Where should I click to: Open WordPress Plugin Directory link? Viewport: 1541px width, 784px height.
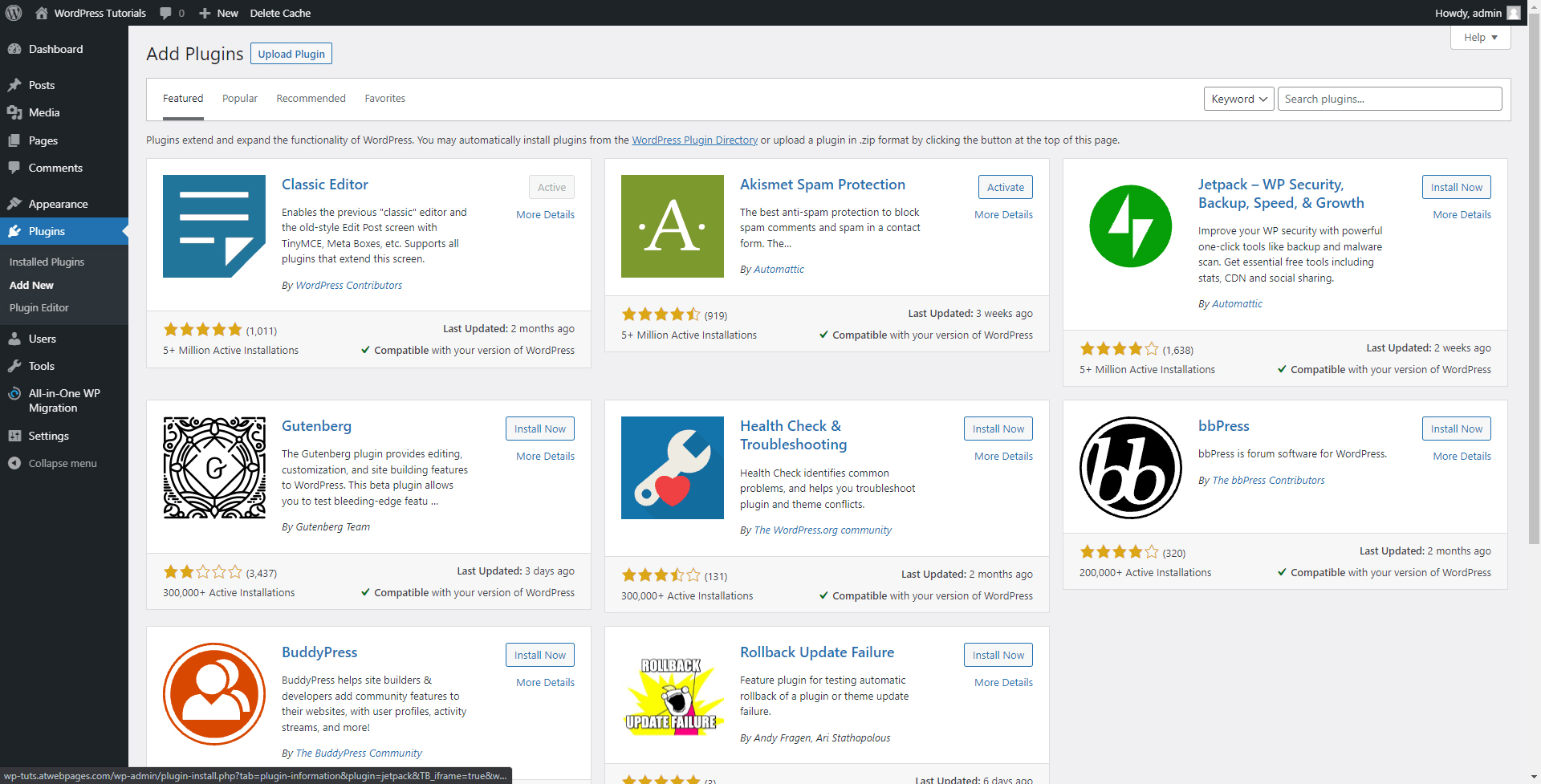pos(694,140)
